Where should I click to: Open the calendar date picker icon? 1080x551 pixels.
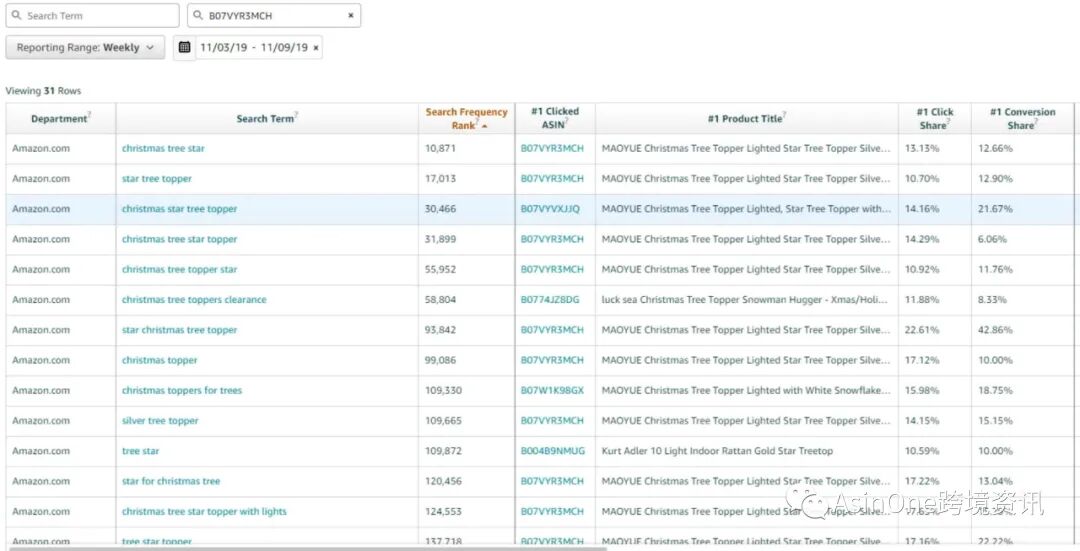pyautogui.click(x=185, y=48)
